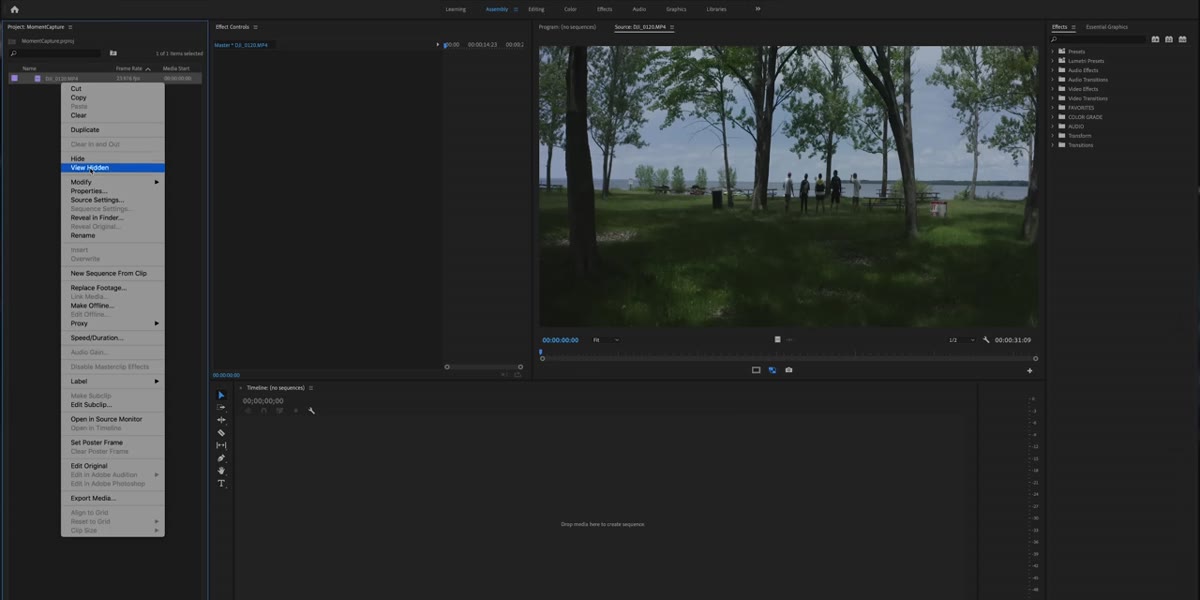Select the Hand tool
The height and width of the screenshot is (600, 1200).
222,470
